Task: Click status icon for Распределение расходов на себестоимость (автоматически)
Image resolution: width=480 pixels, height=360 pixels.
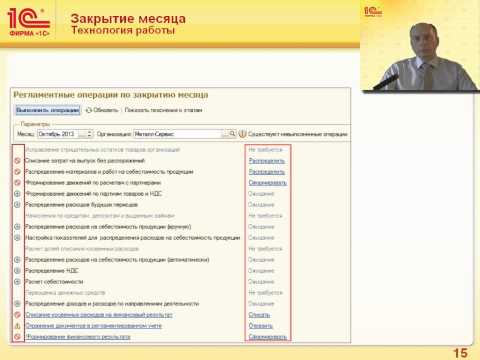Action: point(18,260)
